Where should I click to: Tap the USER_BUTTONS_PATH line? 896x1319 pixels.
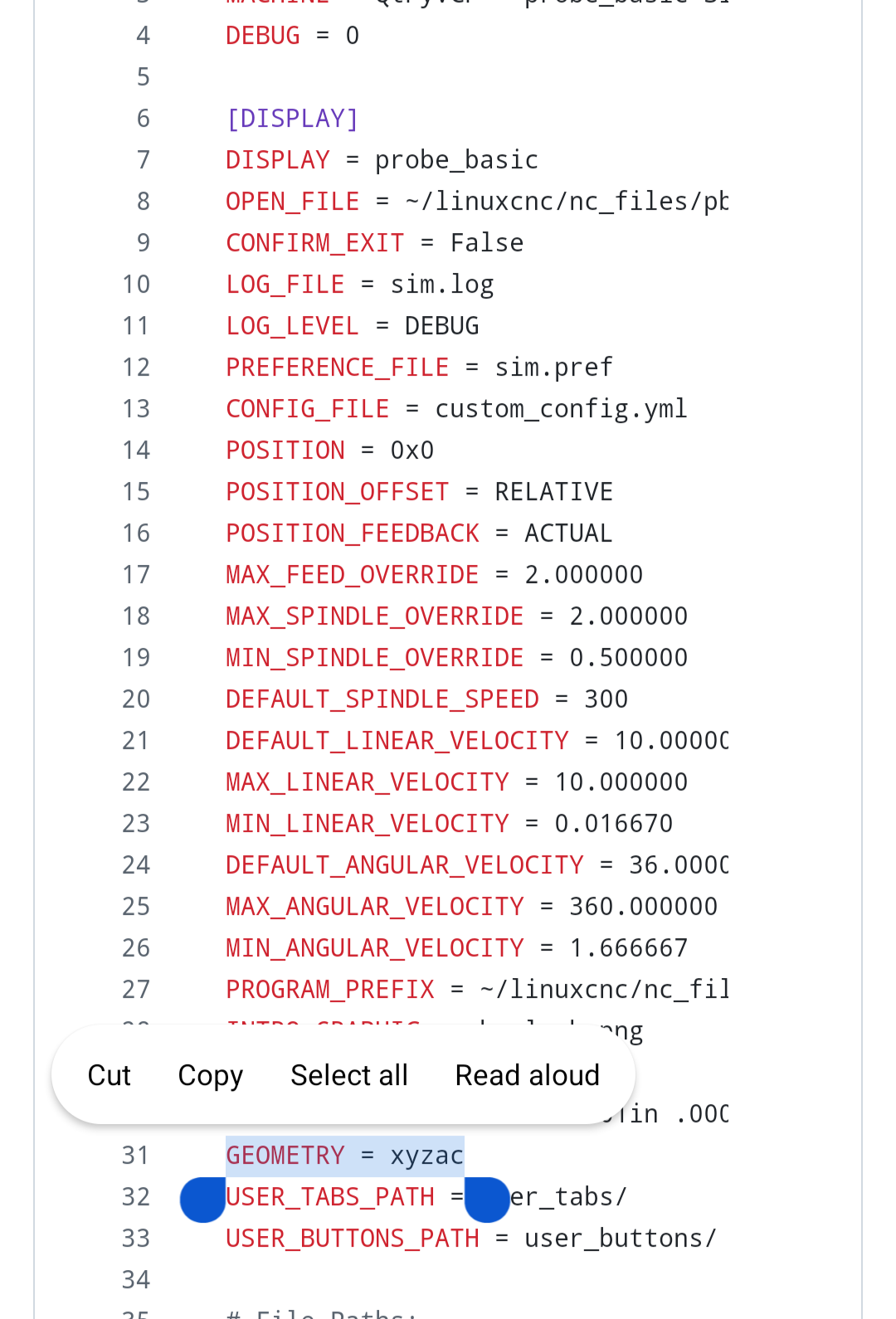(x=470, y=1239)
